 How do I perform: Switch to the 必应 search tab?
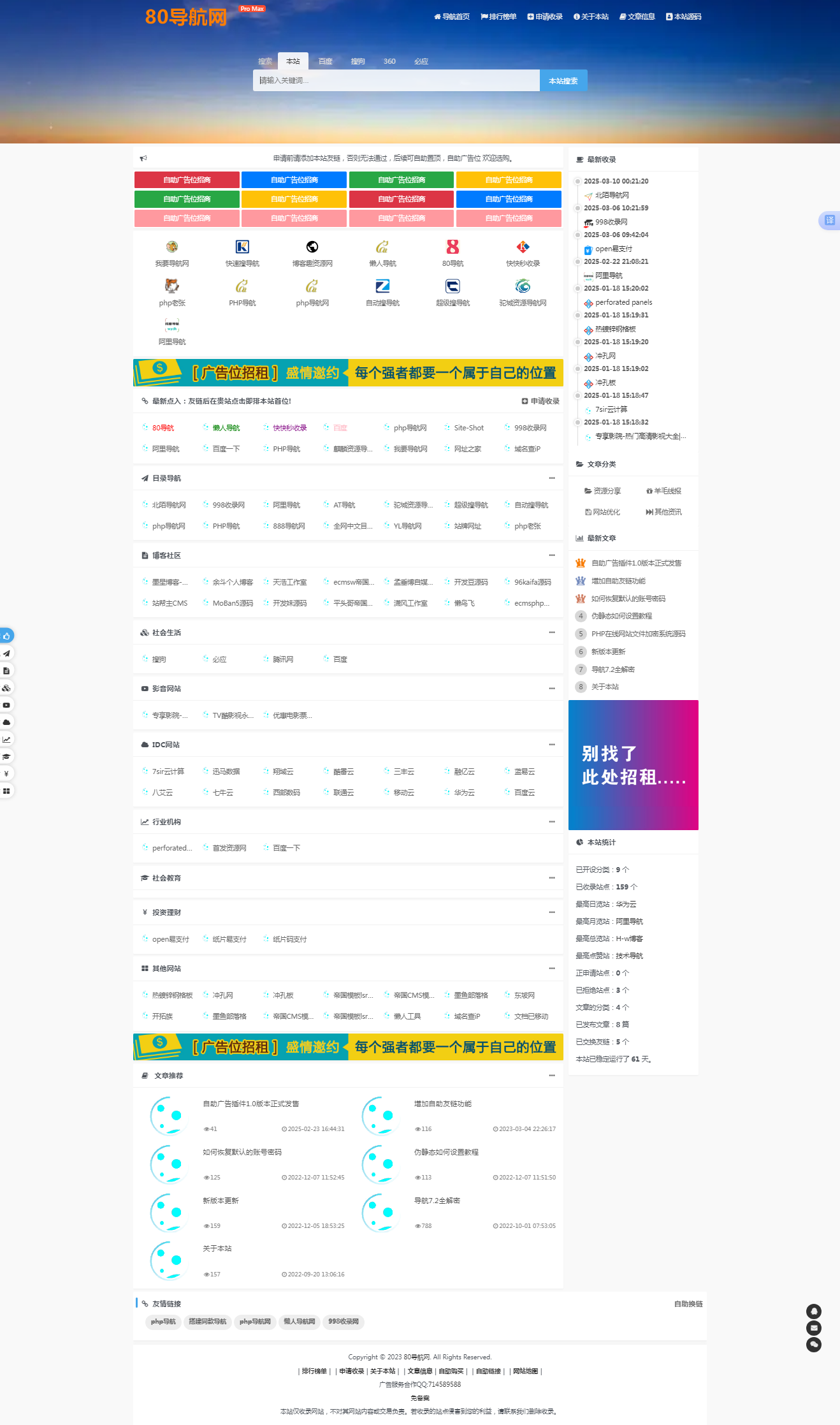pos(421,61)
